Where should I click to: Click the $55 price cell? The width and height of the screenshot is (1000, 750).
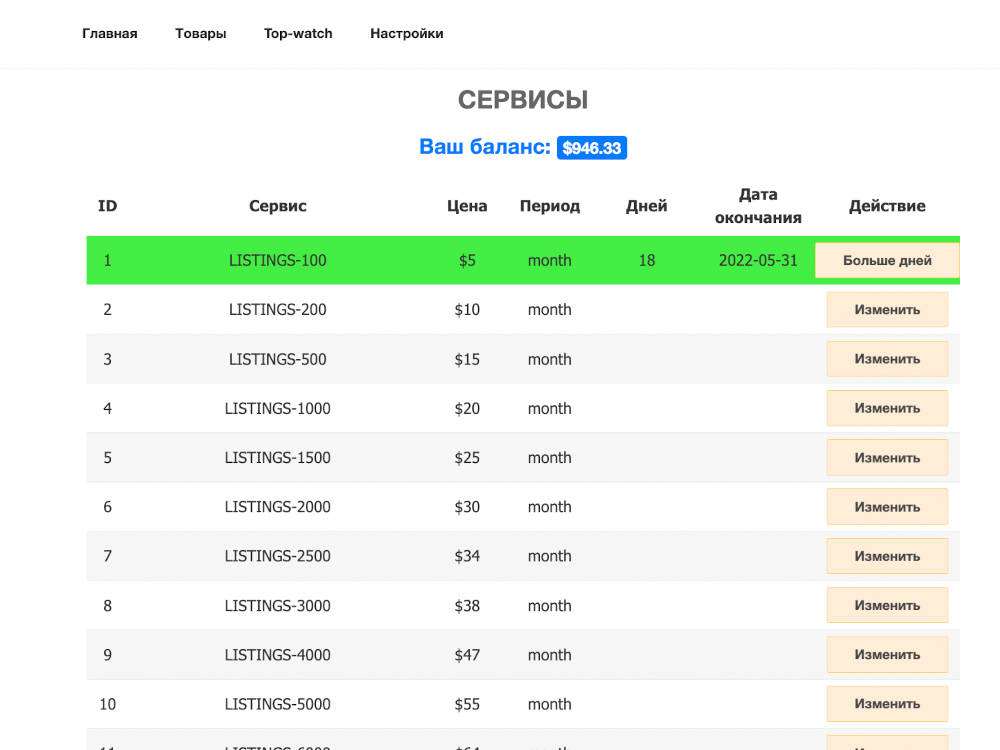coord(467,703)
